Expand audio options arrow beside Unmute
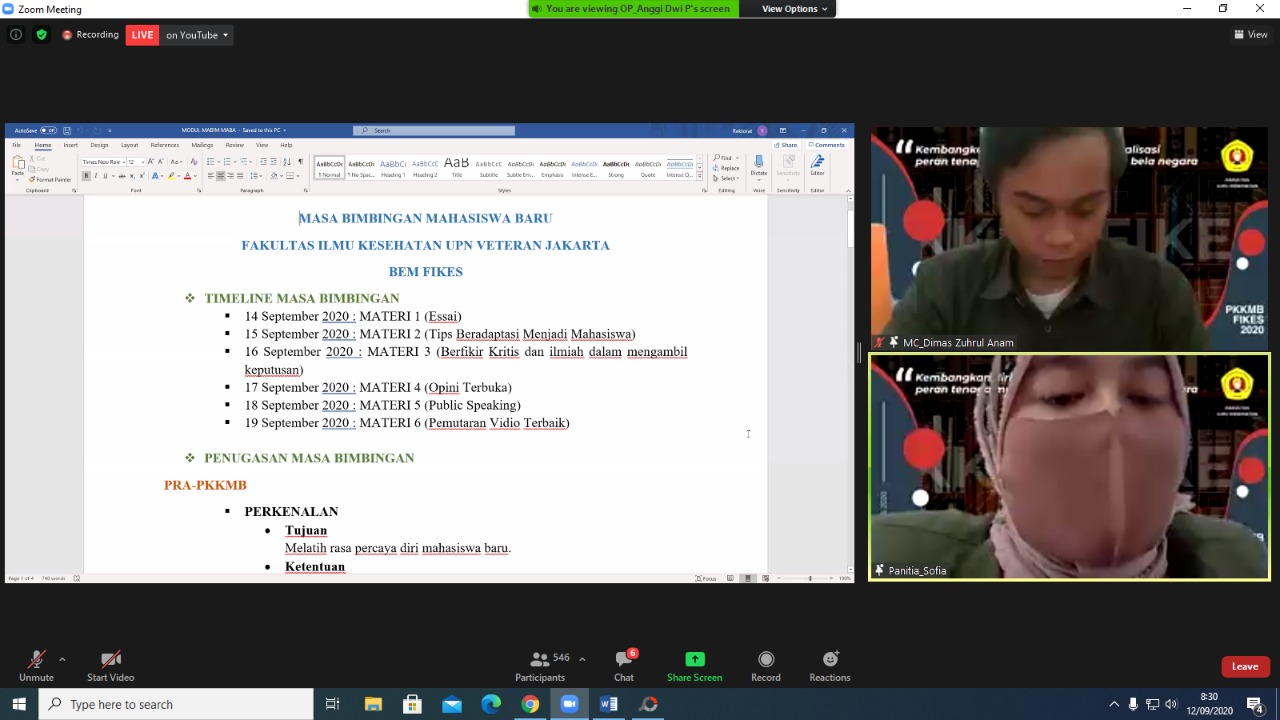The height and width of the screenshot is (720, 1280). point(62,659)
